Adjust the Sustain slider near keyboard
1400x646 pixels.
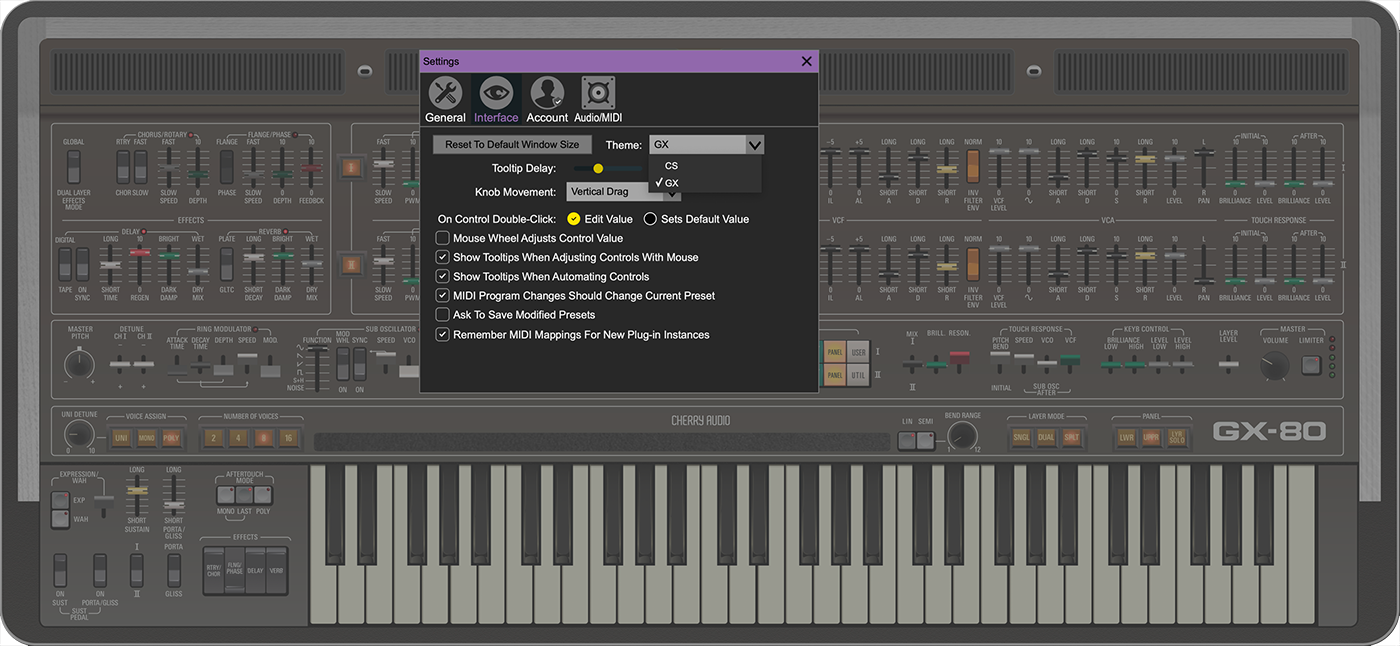tap(136, 490)
